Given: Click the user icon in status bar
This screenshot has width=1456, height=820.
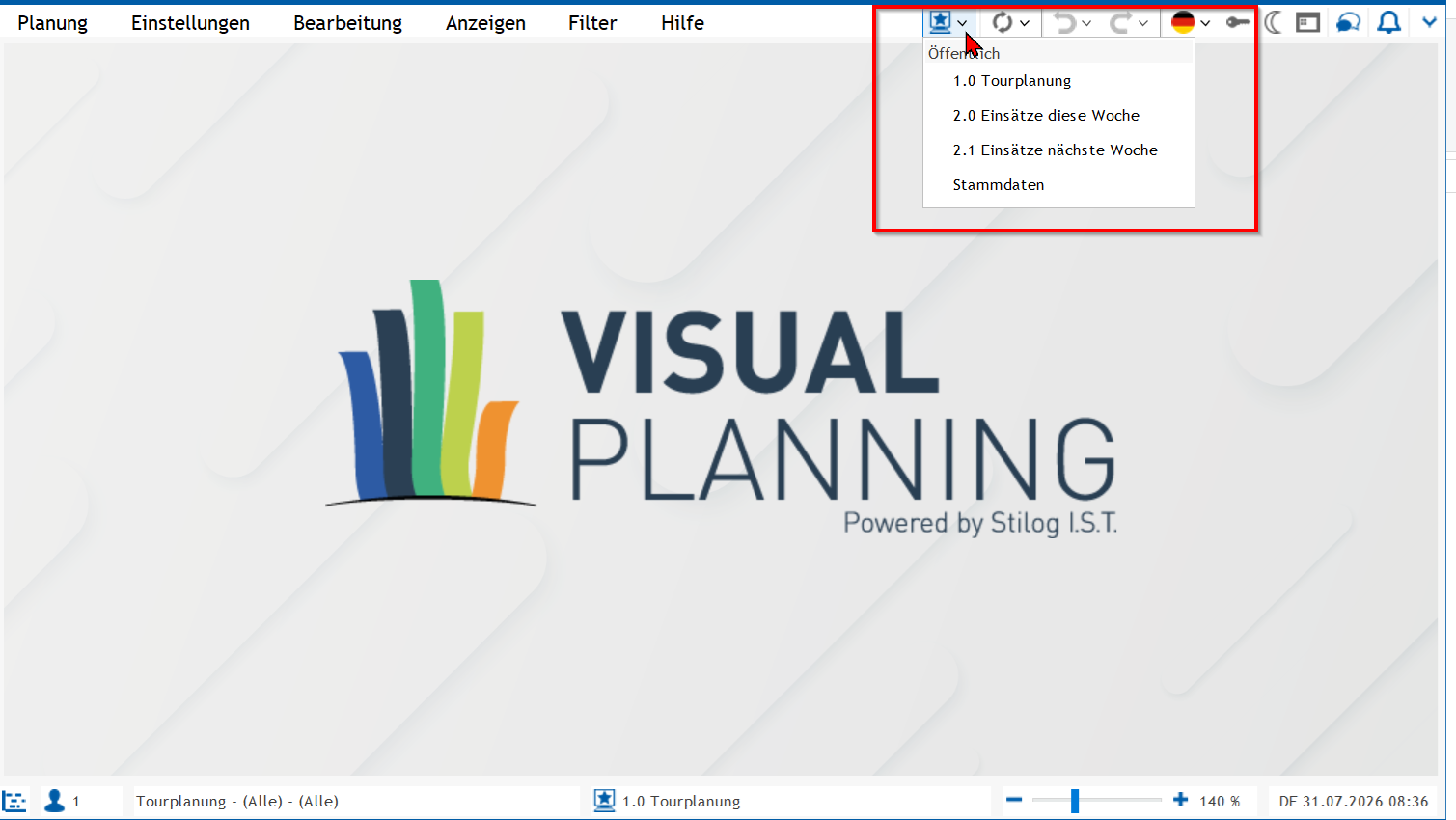Looking at the screenshot, I should (54, 801).
